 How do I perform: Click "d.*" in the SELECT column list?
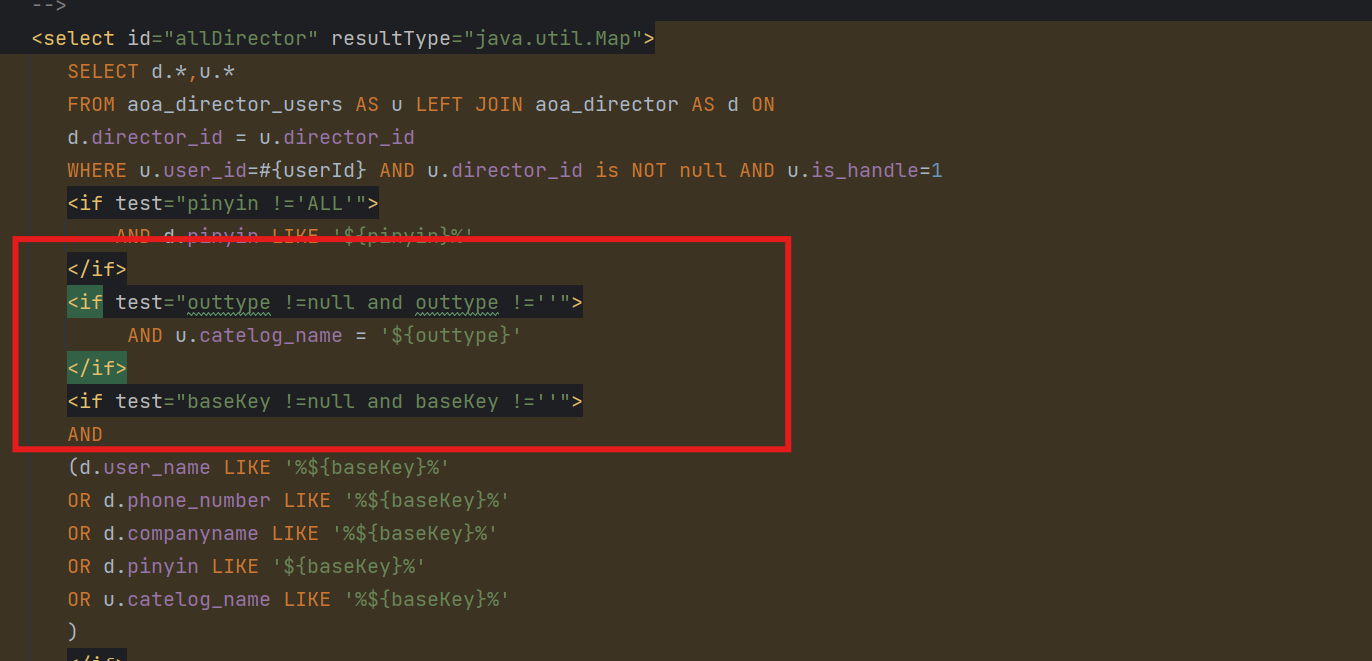pos(169,72)
